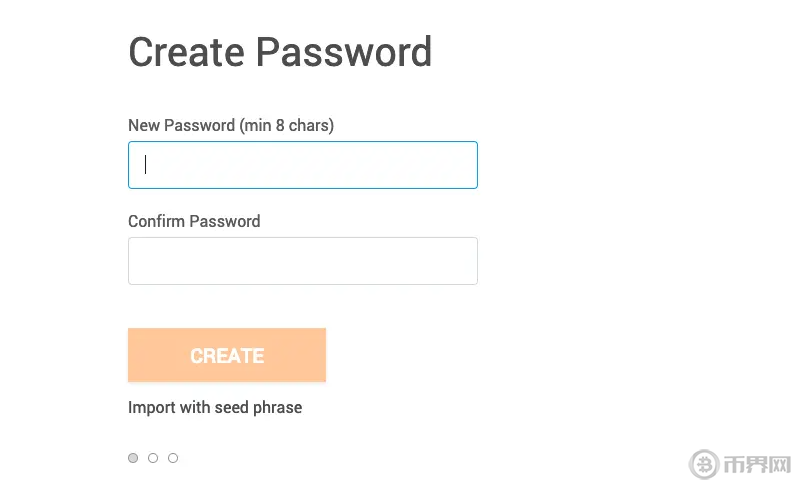Image resolution: width=802 pixels, height=492 pixels.
Task: Select the first filled pagination dot
Action: 133,458
